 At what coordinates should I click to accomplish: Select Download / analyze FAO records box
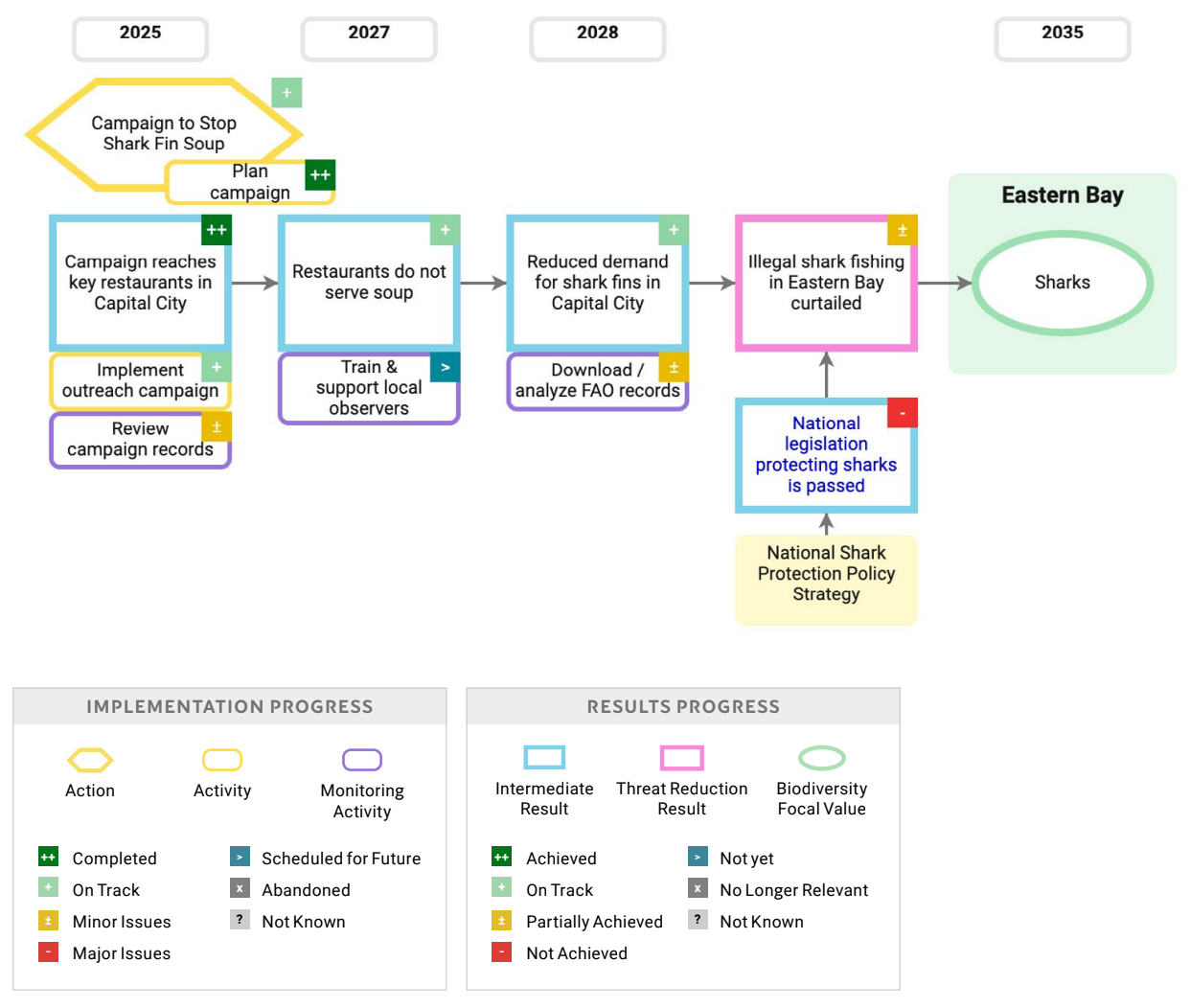pyautogui.click(x=598, y=381)
